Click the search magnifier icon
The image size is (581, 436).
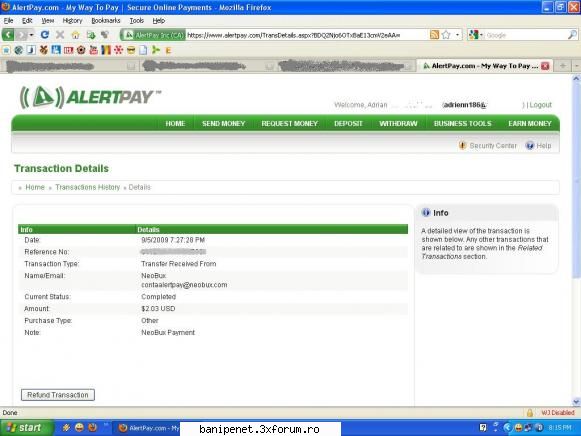[572, 35]
